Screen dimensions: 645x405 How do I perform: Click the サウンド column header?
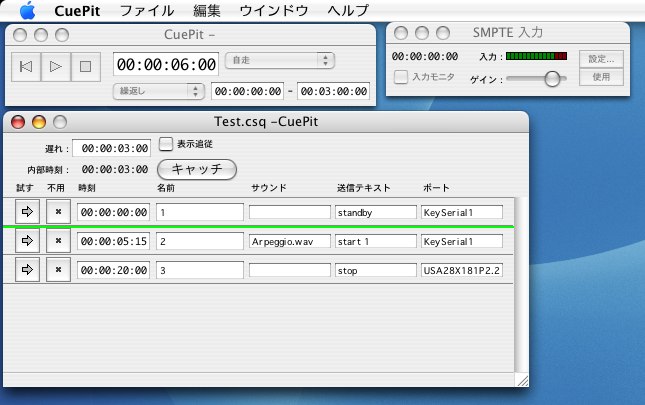(269, 188)
